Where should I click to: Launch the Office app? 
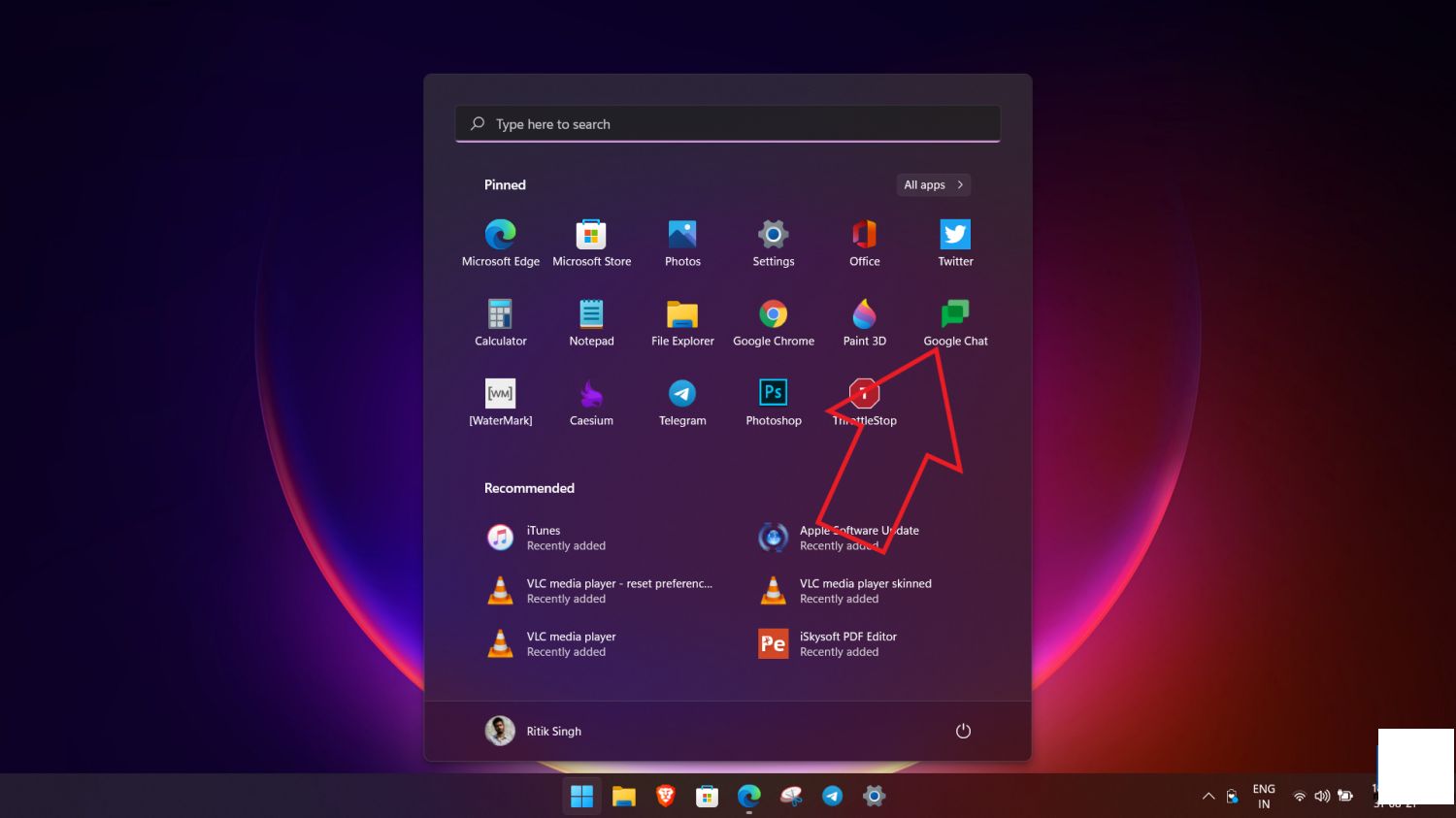(x=865, y=244)
